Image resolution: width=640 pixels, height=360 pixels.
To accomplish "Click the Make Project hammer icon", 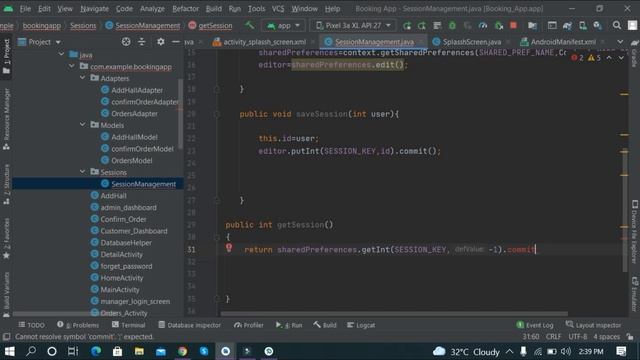I will pos(249,25).
